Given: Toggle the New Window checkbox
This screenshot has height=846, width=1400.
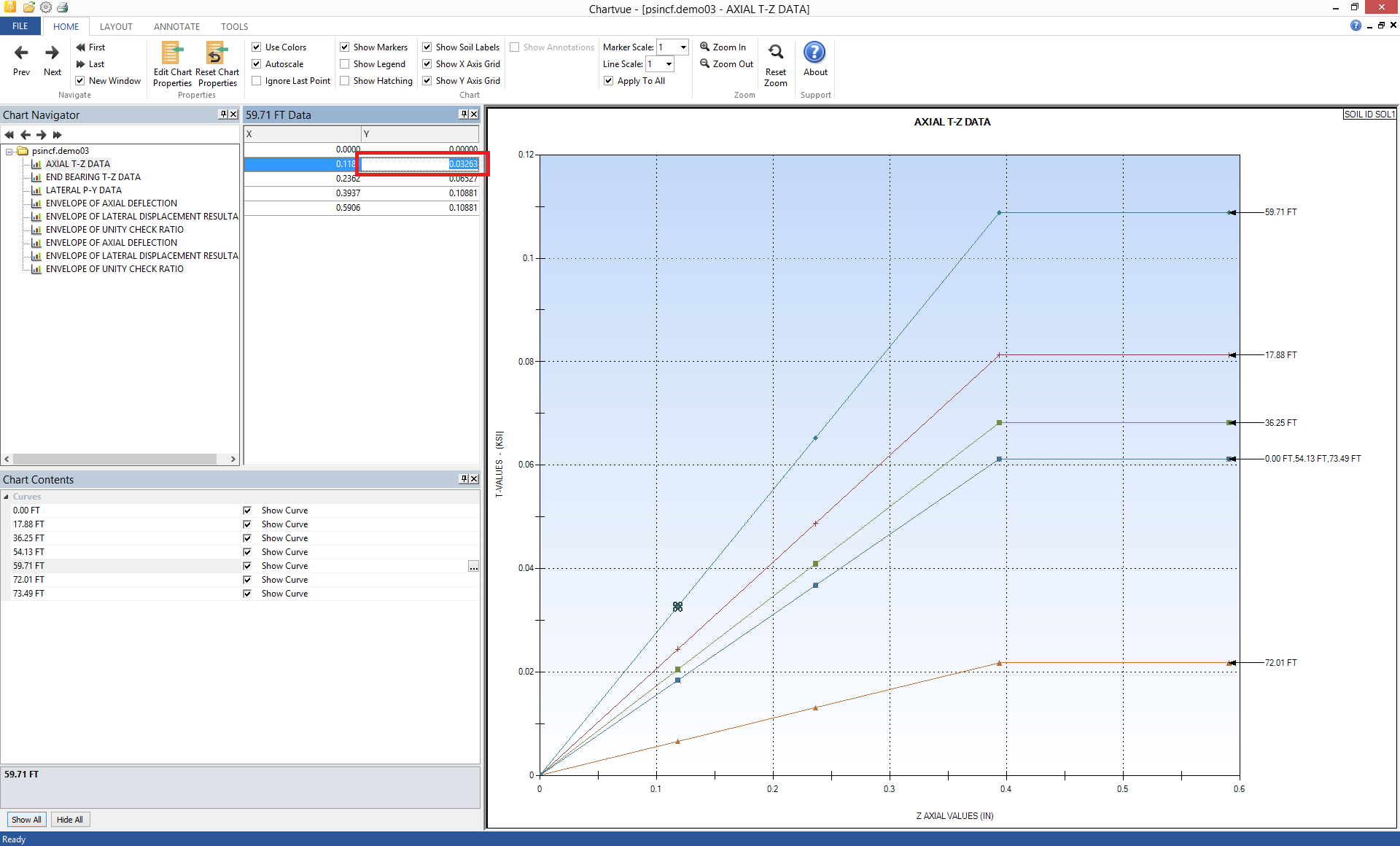Looking at the screenshot, I should tap(80, 81).
